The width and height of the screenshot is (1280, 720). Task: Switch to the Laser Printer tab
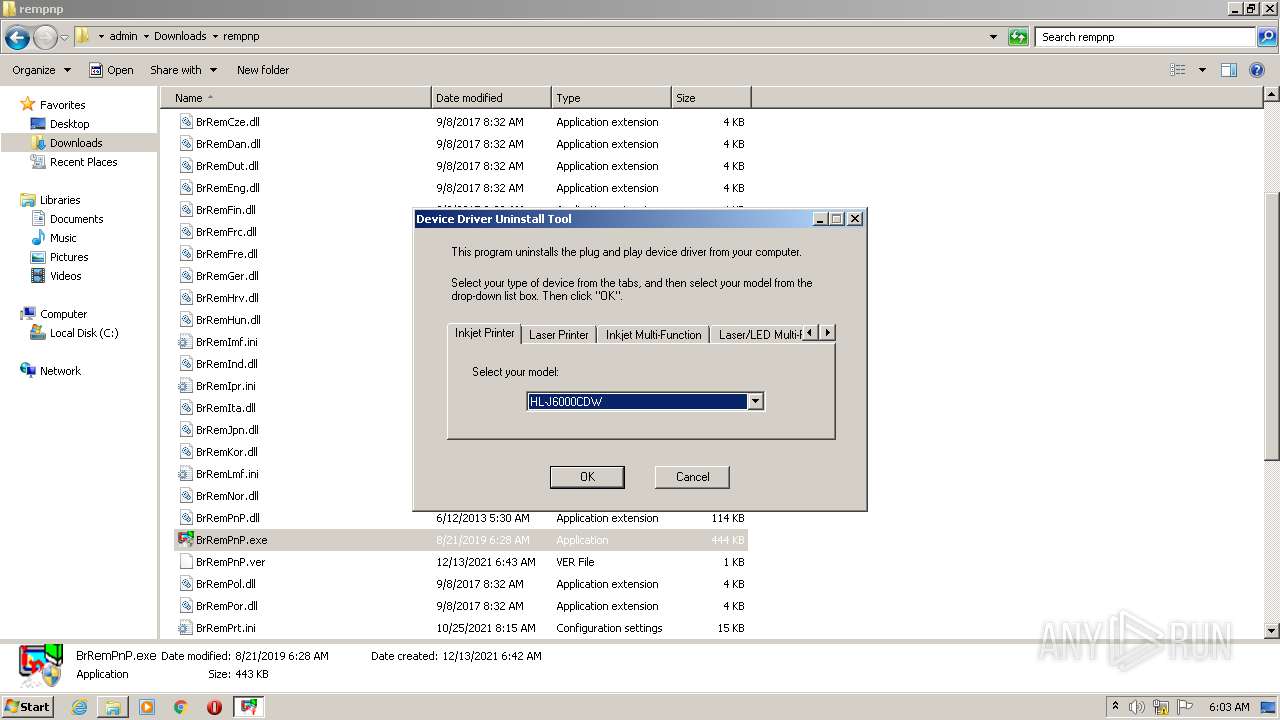559,335
